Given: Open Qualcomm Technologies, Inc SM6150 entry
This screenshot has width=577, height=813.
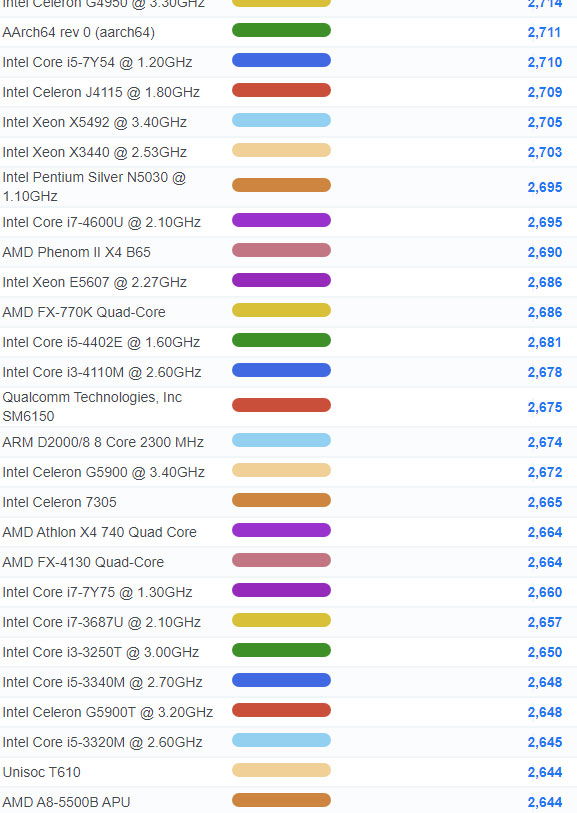Looking at the screenshot, I should tap(92, 406).
